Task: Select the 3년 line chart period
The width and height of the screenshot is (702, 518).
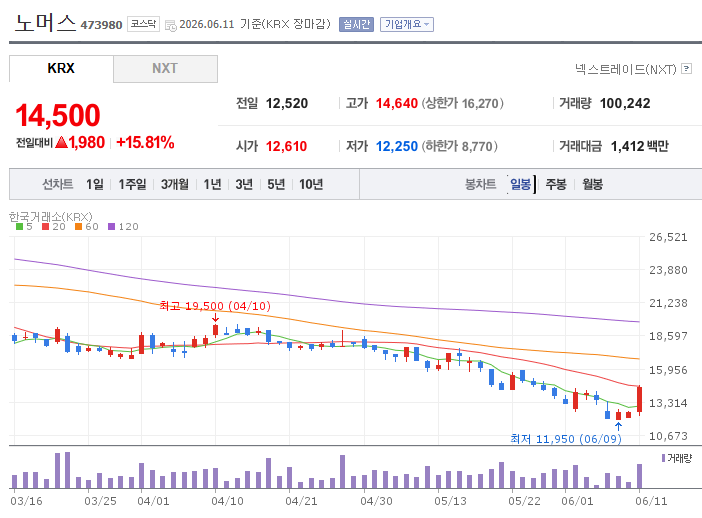Action: point(244,184)
